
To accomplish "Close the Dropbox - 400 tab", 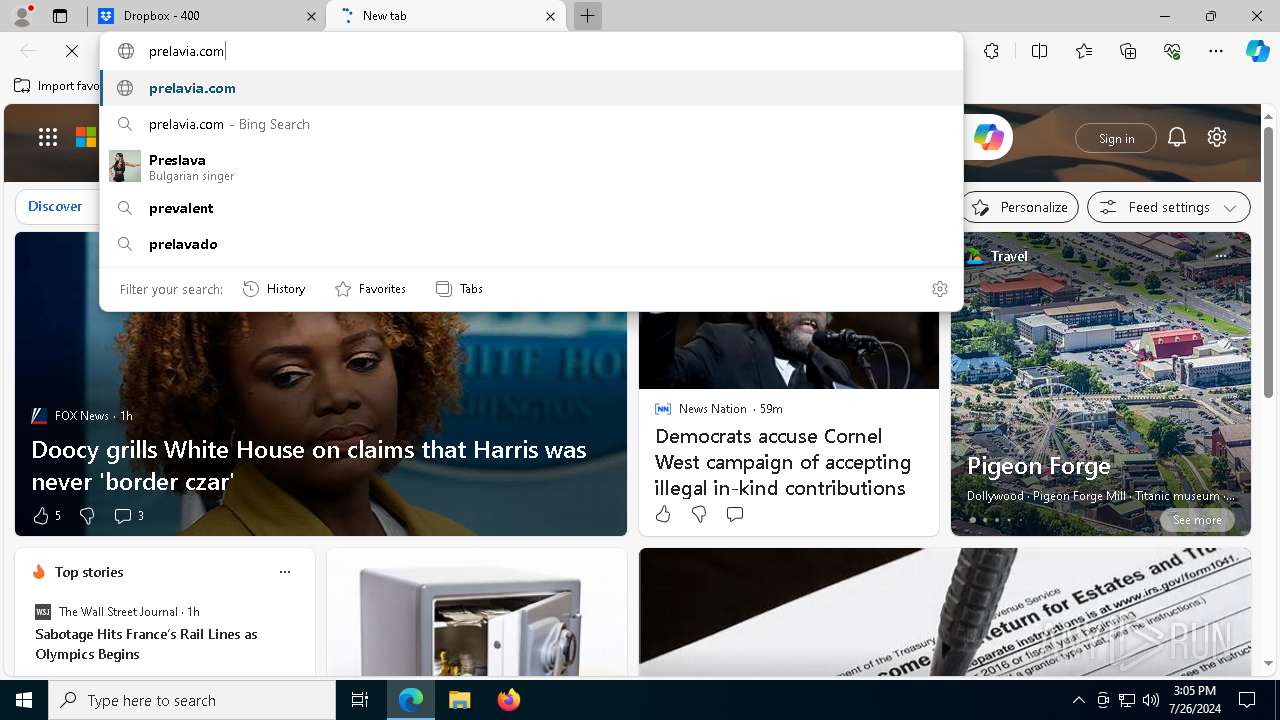I will click(312, 16).
